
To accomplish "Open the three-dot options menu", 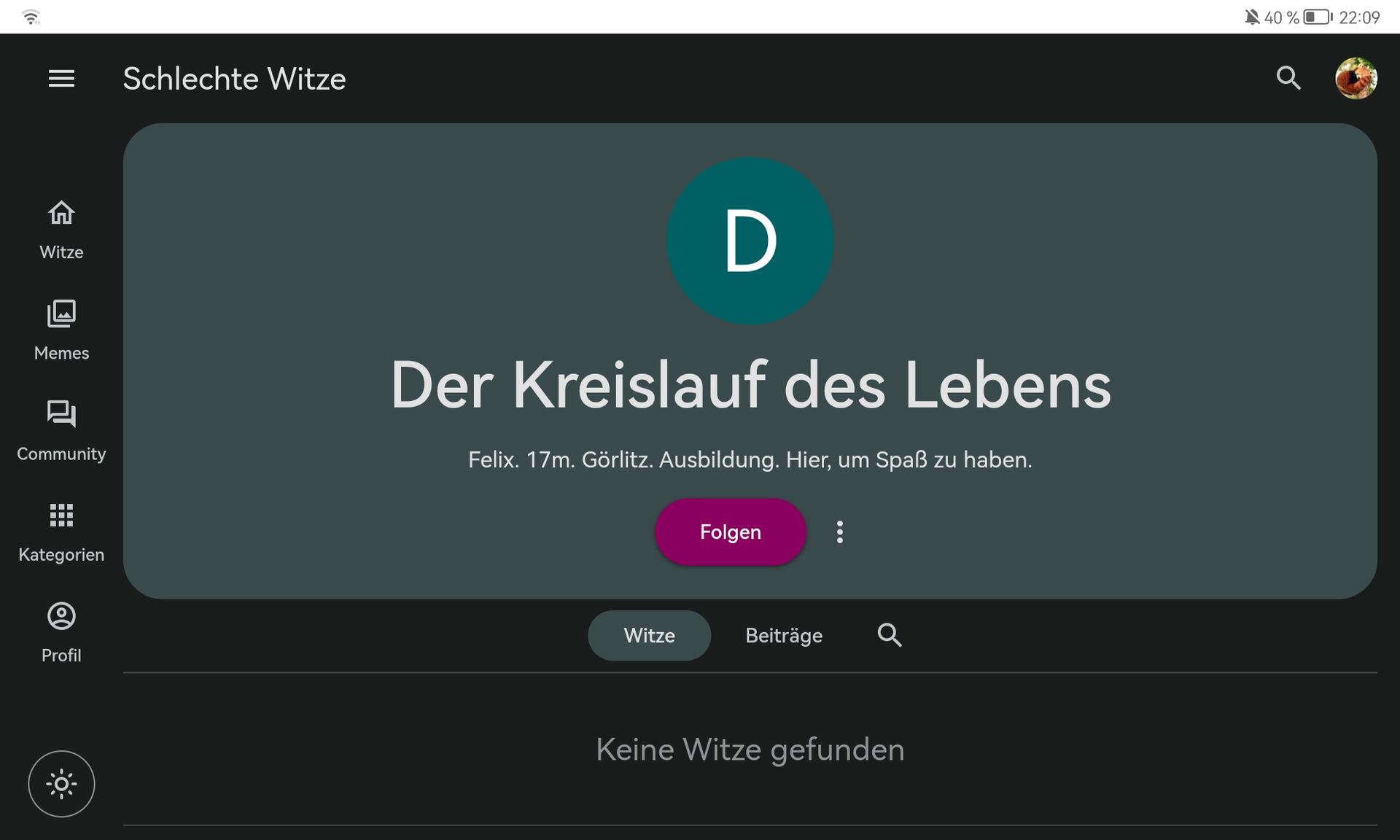I will pos(840,532).
